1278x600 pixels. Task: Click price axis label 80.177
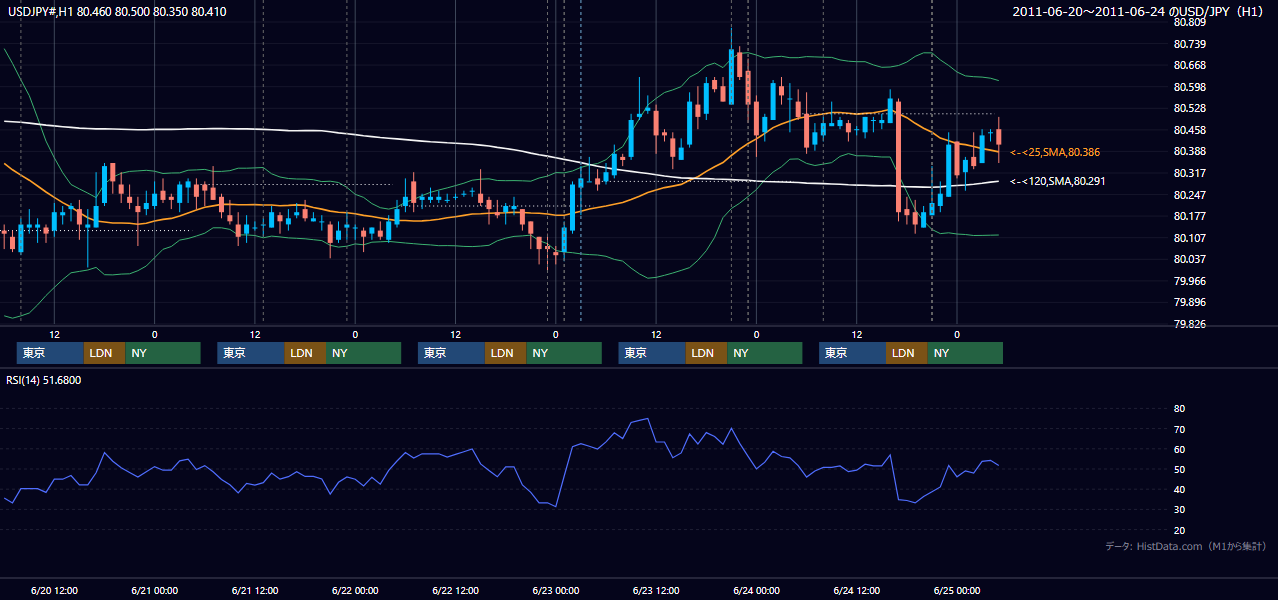coord(1189,216)
